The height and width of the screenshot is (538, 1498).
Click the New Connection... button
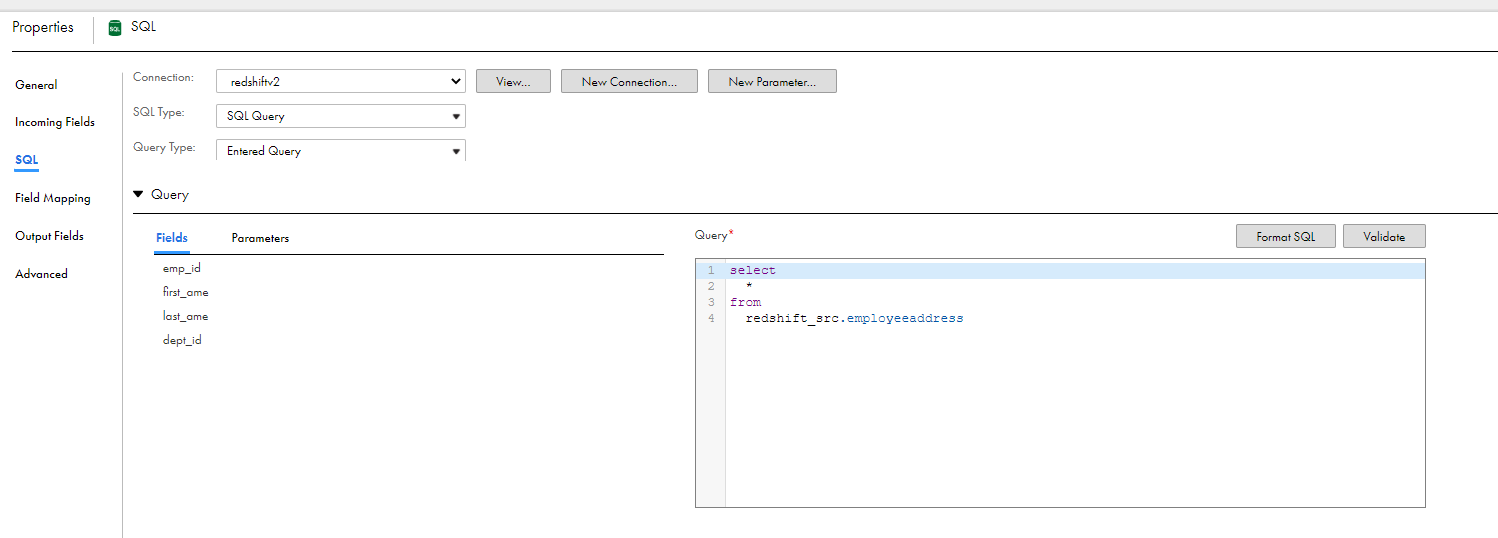click(629, 82)
